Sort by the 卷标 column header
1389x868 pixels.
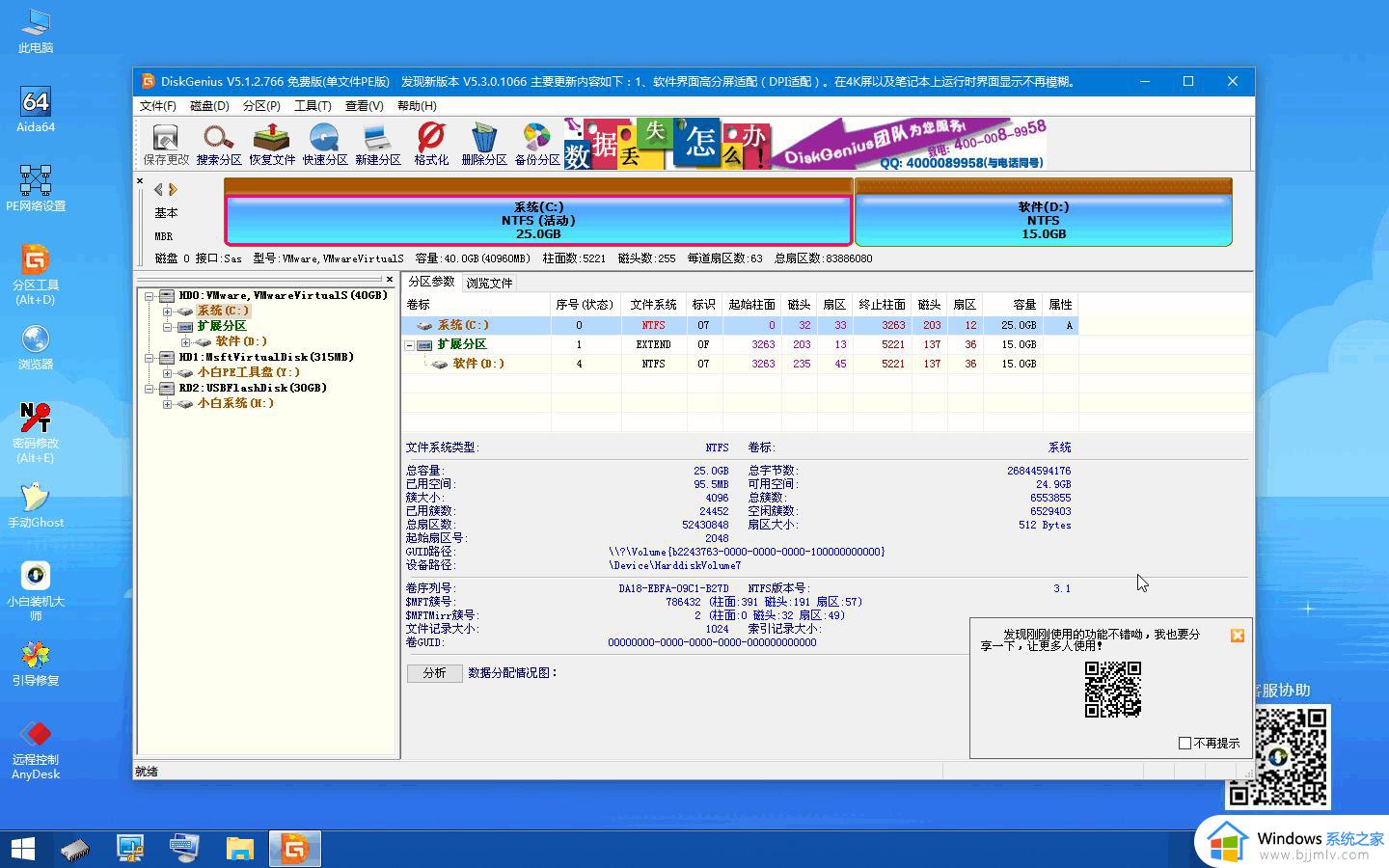[477, 305]
